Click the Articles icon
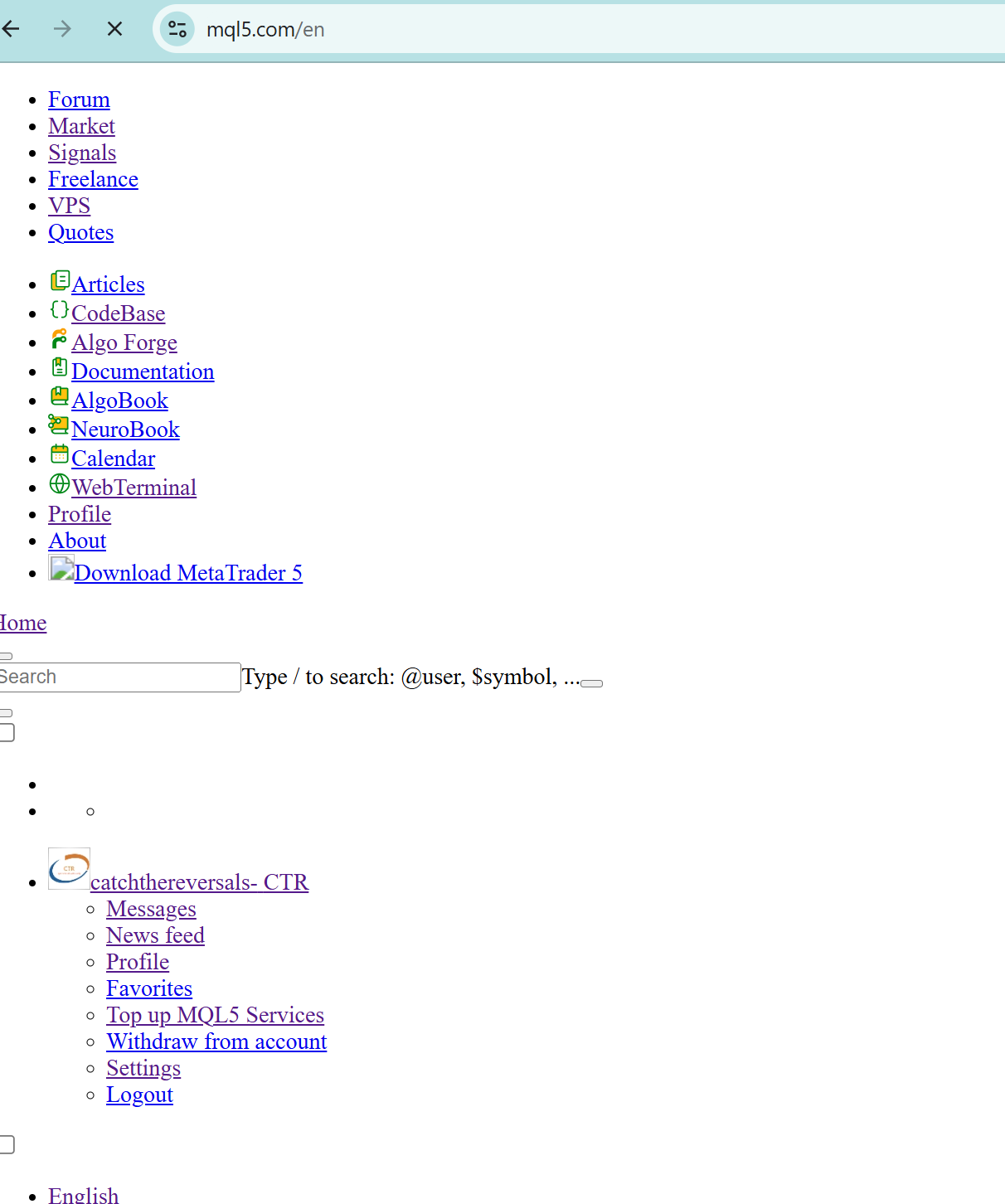Screen dimensions: 1005x1204 click(60, 280)
